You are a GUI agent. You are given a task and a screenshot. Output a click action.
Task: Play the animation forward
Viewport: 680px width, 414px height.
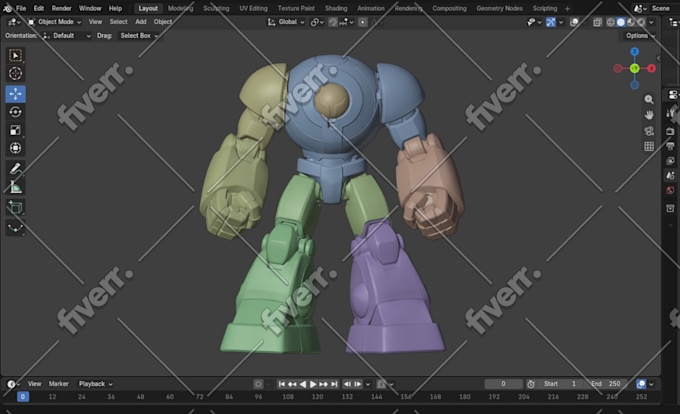(313, 384)
